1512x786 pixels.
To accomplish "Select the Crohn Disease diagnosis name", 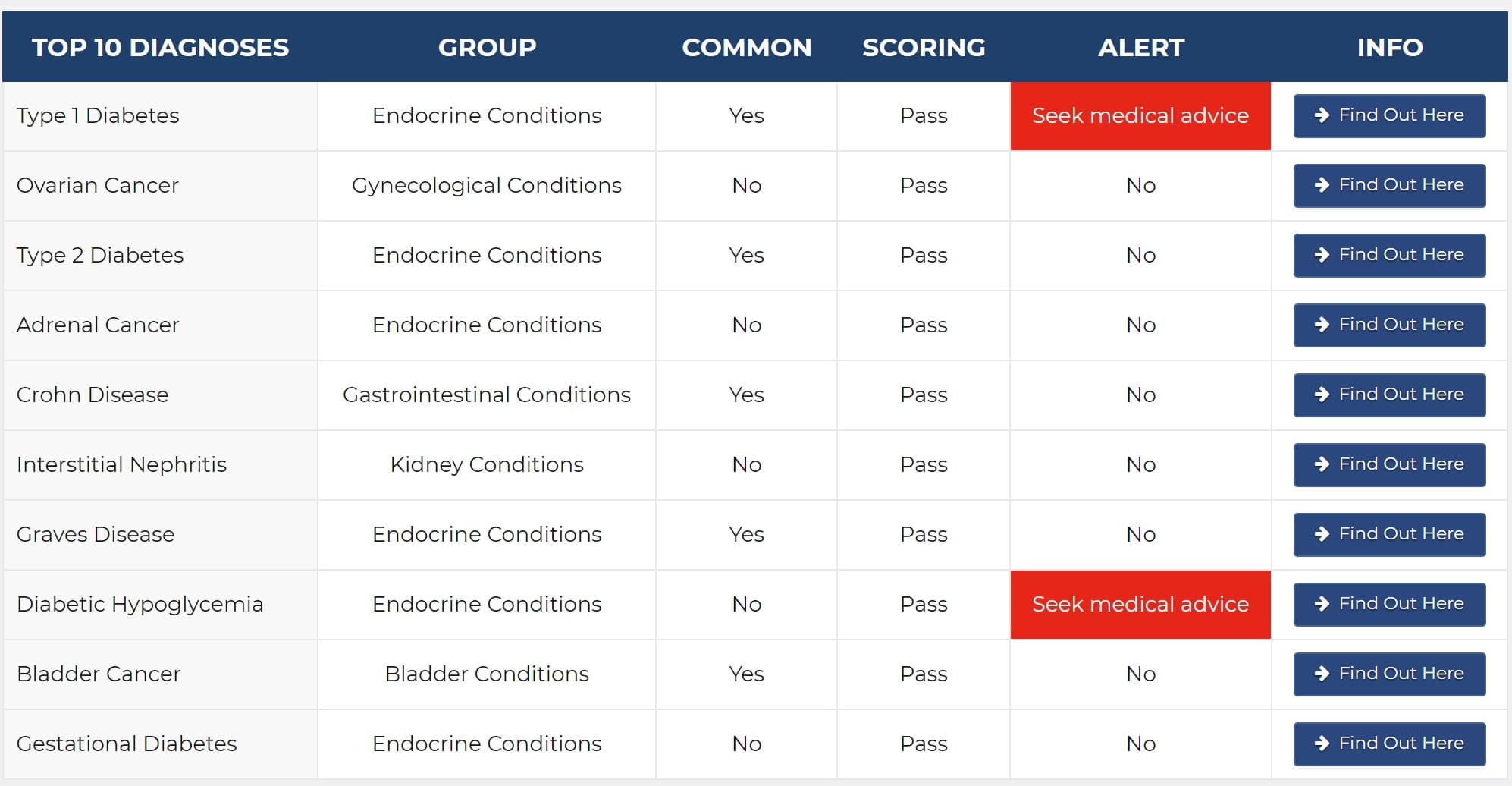I will [93, 395].
